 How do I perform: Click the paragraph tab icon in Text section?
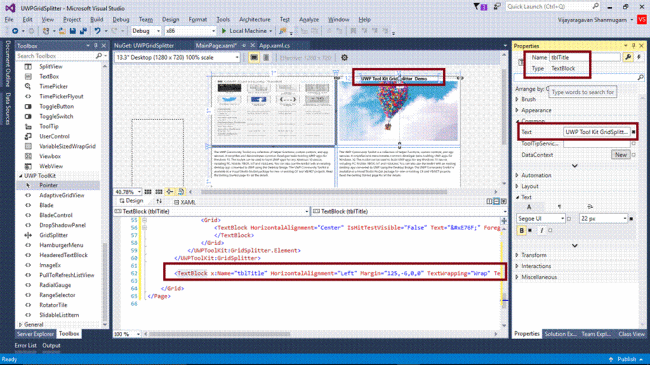pos(559,207)
